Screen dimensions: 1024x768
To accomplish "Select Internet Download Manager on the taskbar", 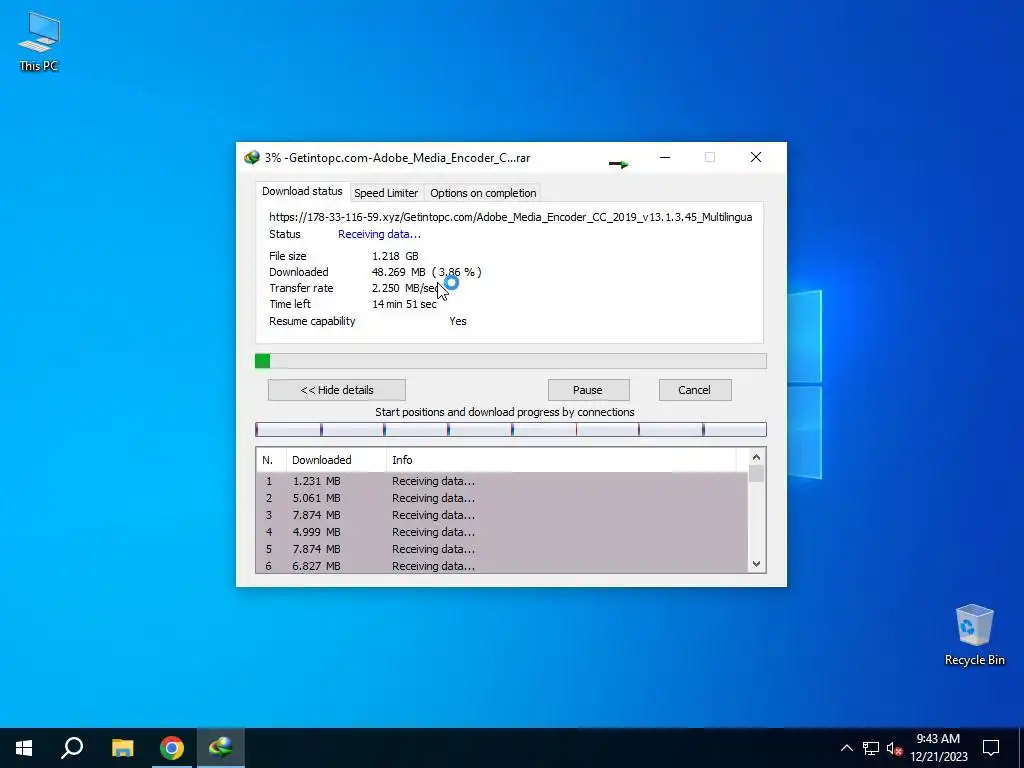I will 221,748.
